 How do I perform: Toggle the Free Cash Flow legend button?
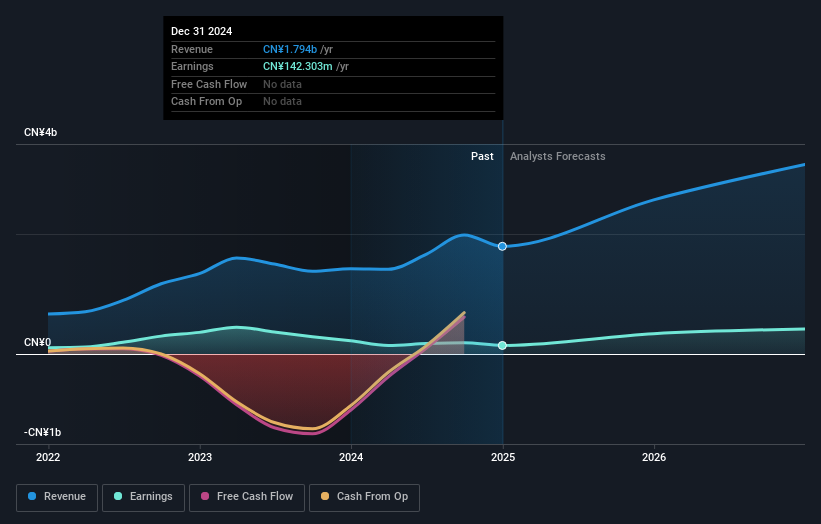[247, 497]
